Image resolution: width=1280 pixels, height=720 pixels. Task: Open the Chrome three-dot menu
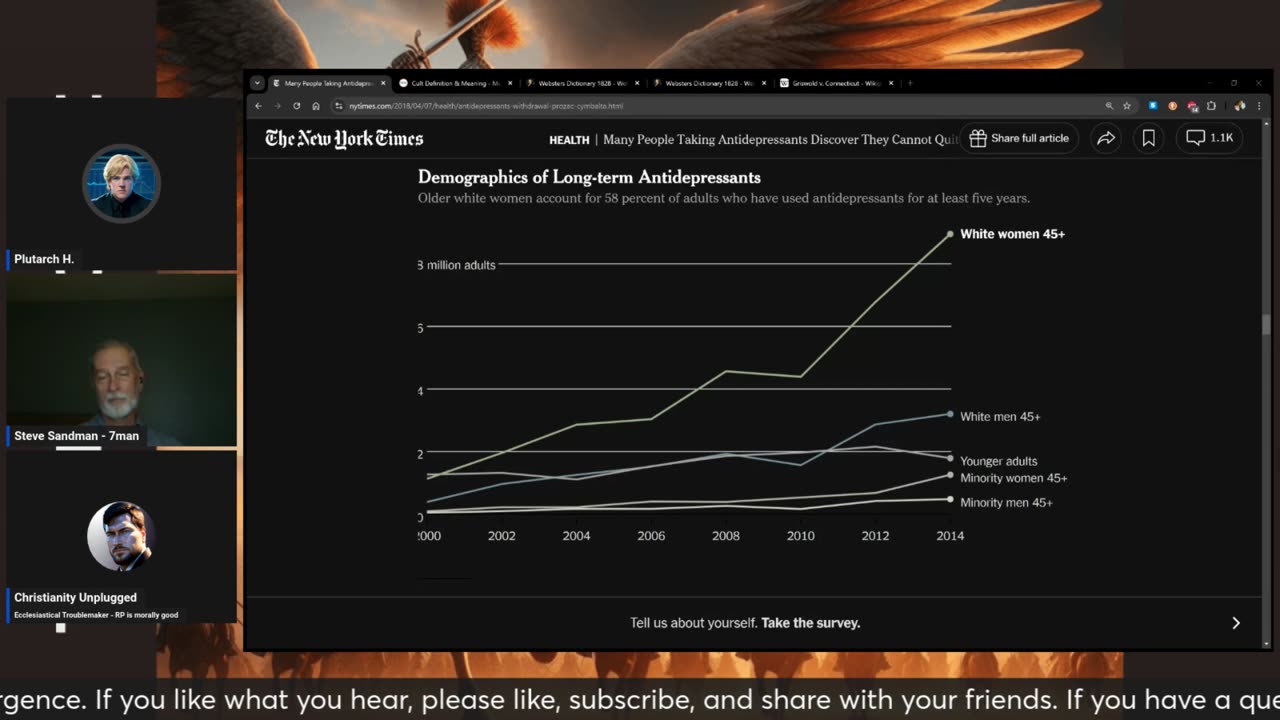1258,105
